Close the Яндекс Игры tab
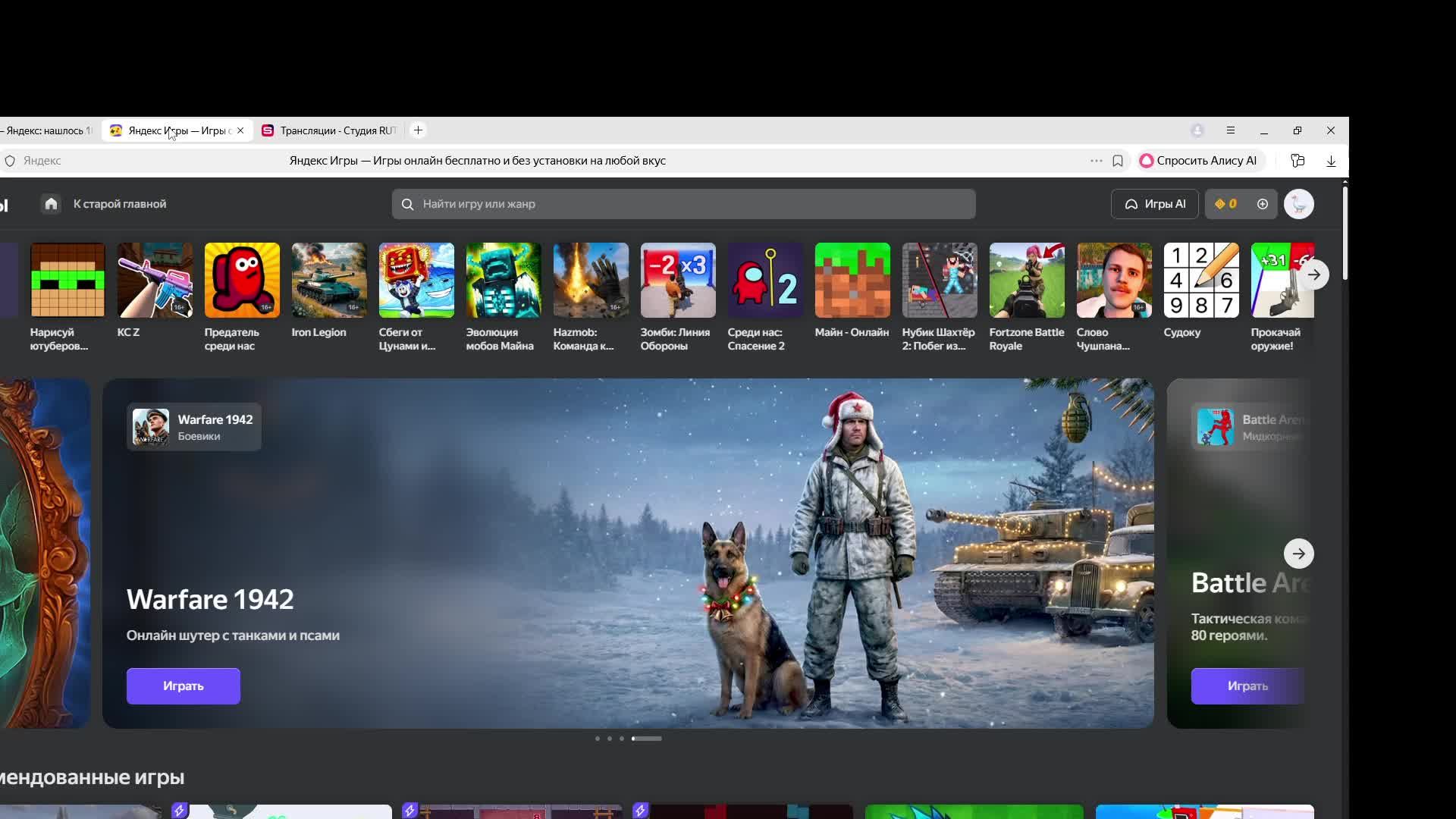The height and width of the screenshot is (819, 1456). click(240, 130)
